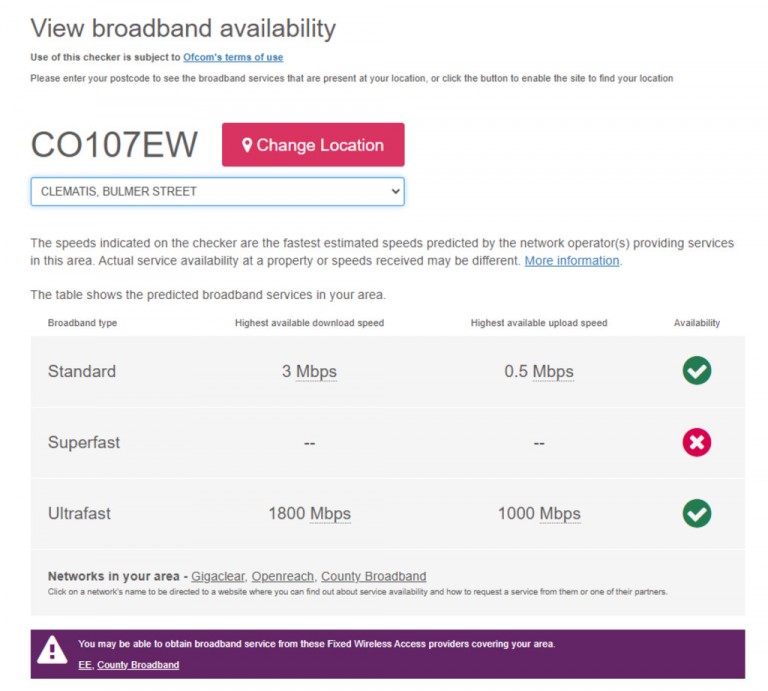This screenshot has width=768, height=691.
Task: Open County Broadband link in the purple banner
Action: (138, 665)
